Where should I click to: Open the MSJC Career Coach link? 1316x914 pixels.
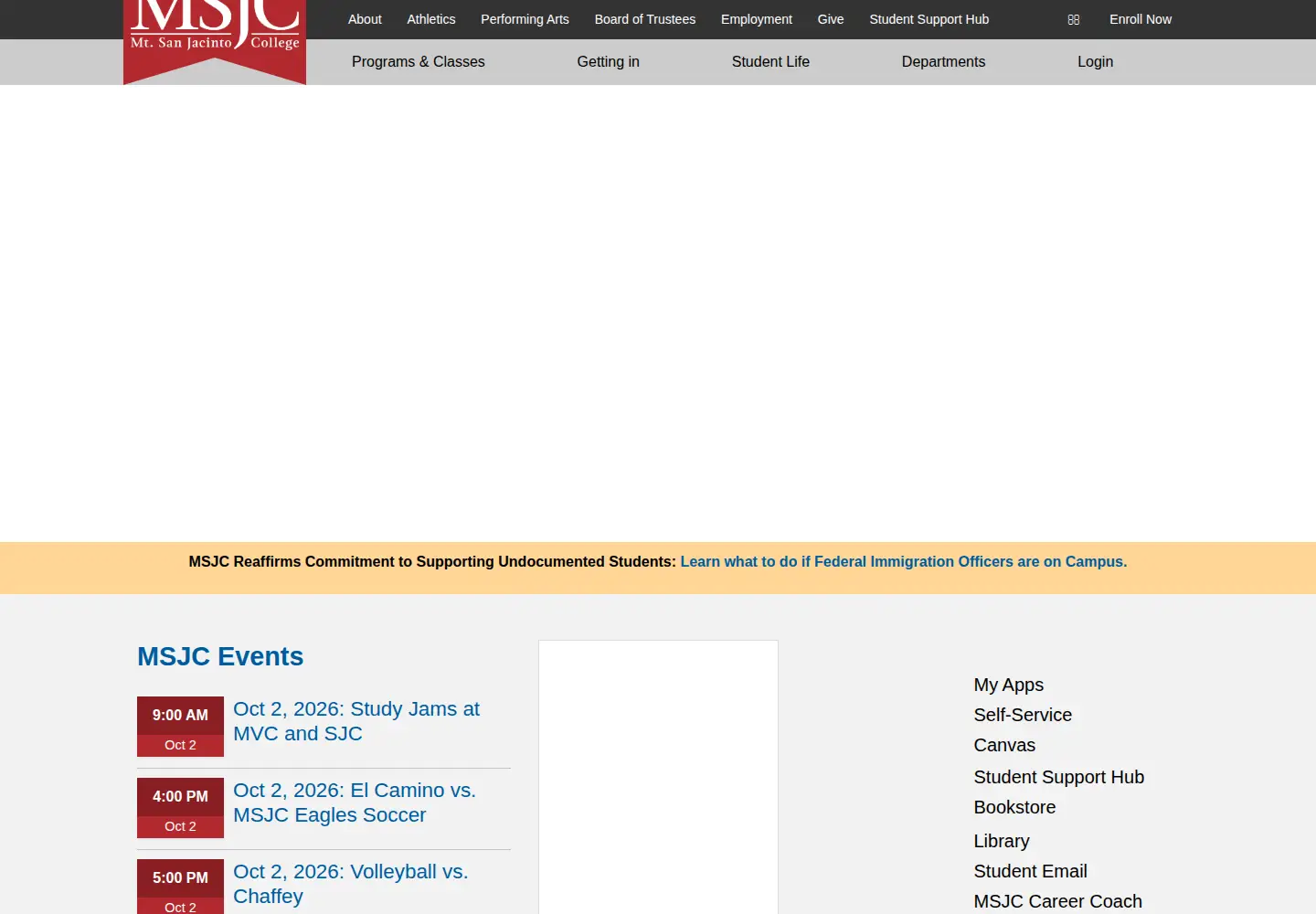tap(1058, 901)
